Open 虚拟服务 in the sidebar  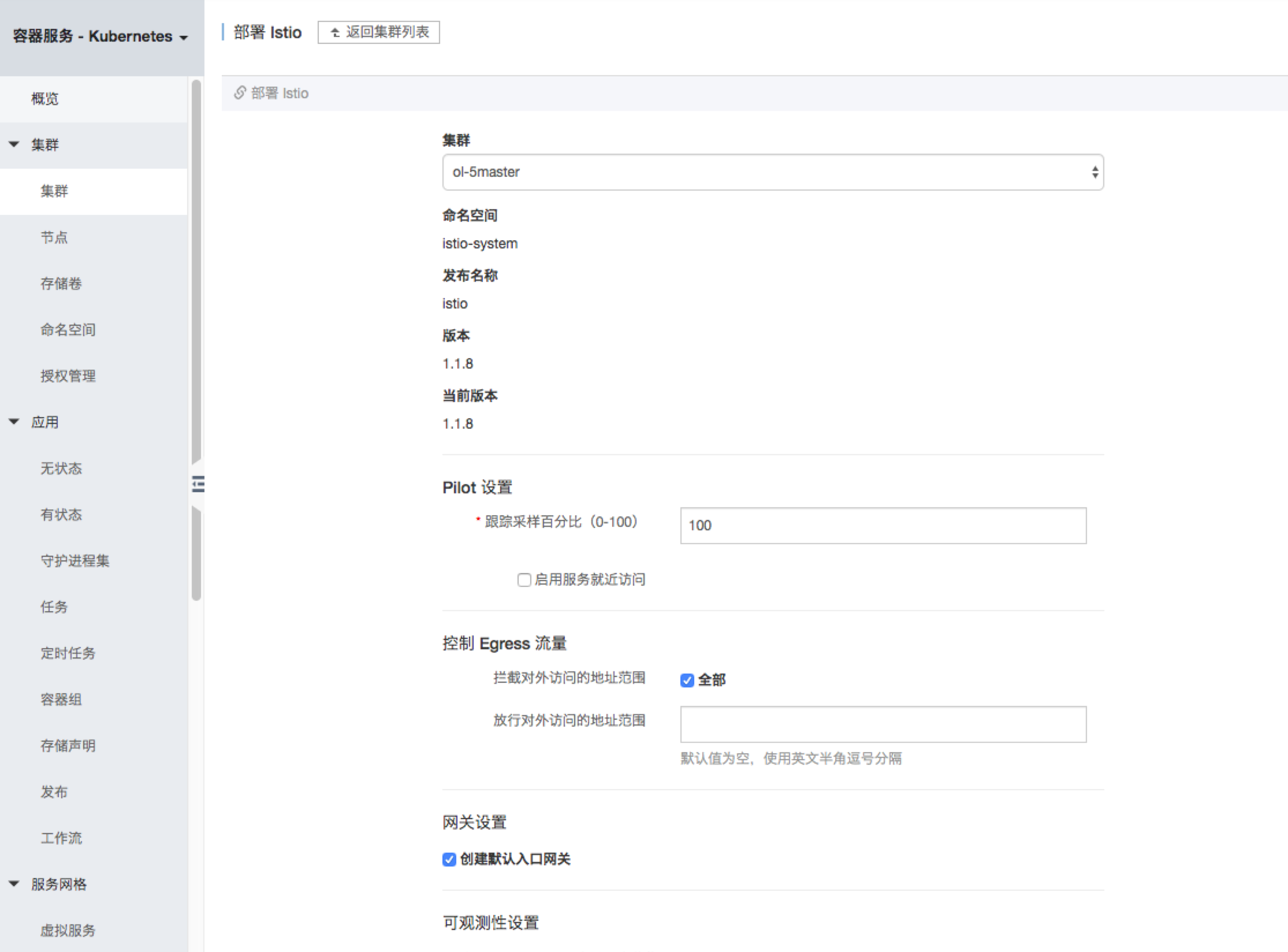[94, 931]
